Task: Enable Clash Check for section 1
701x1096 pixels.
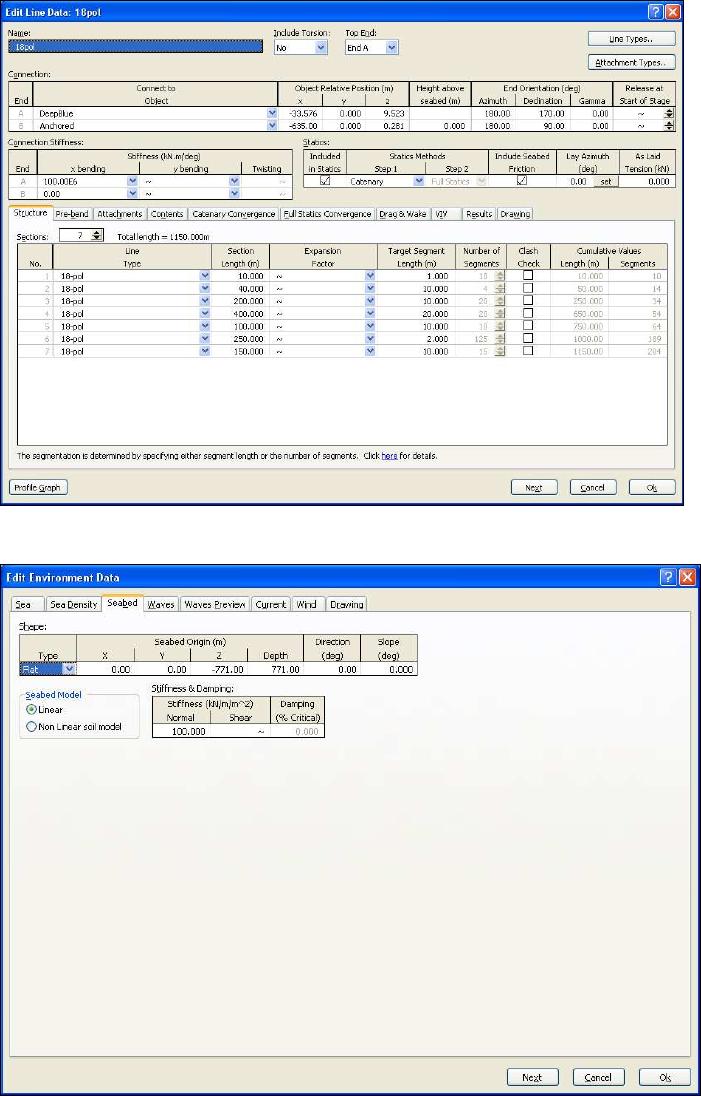Action: [x=528, y=274]
